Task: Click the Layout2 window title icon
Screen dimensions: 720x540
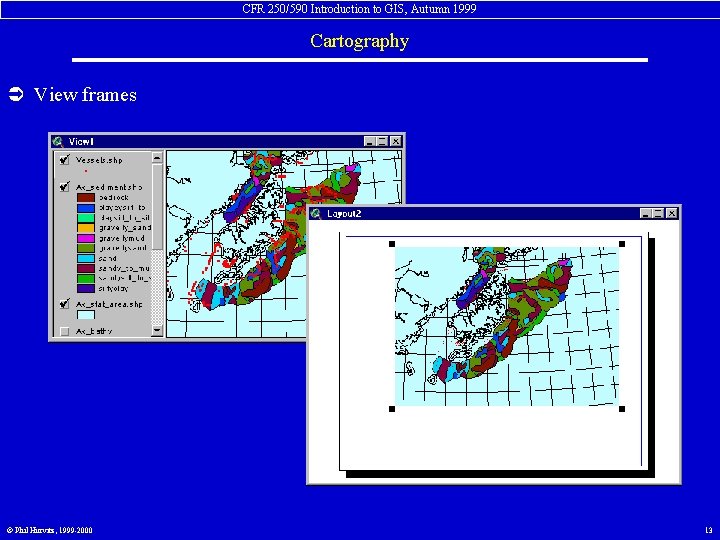Action: (x=315, y=213)
